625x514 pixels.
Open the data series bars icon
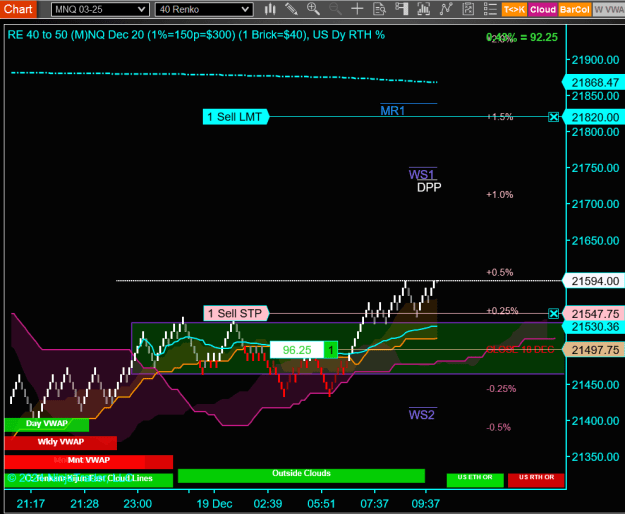pyautogui.click(x=424, y=9)
